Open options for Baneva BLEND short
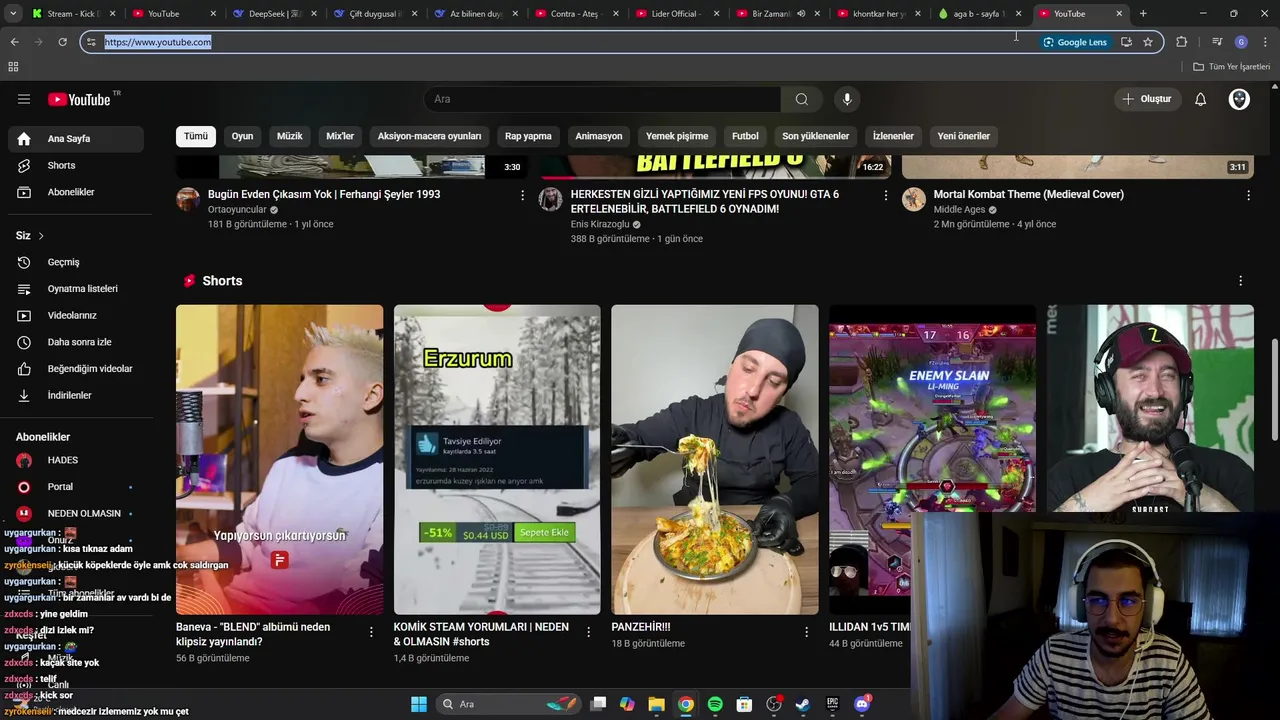 [x=371, y=632]
